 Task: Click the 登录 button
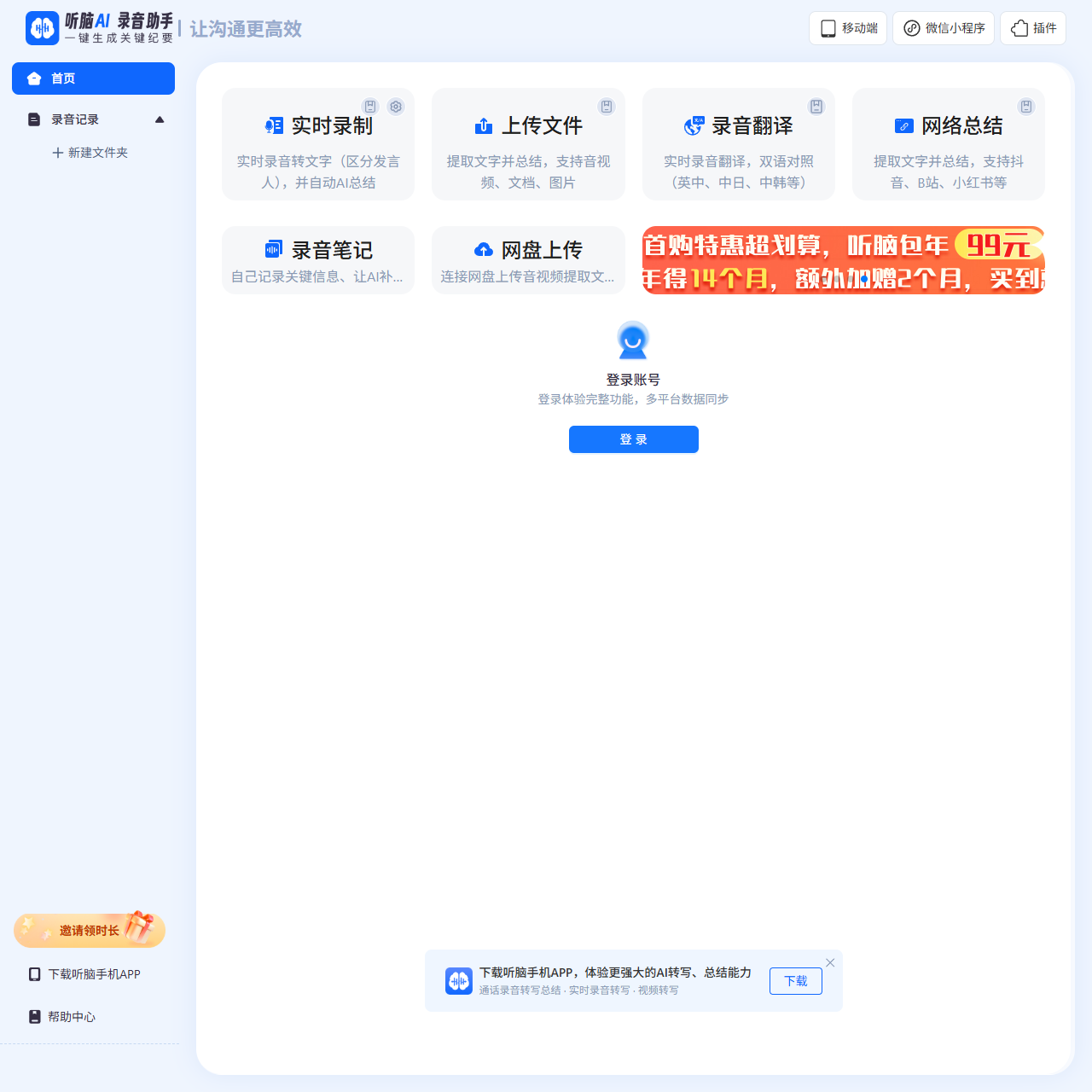click(633, 439)
